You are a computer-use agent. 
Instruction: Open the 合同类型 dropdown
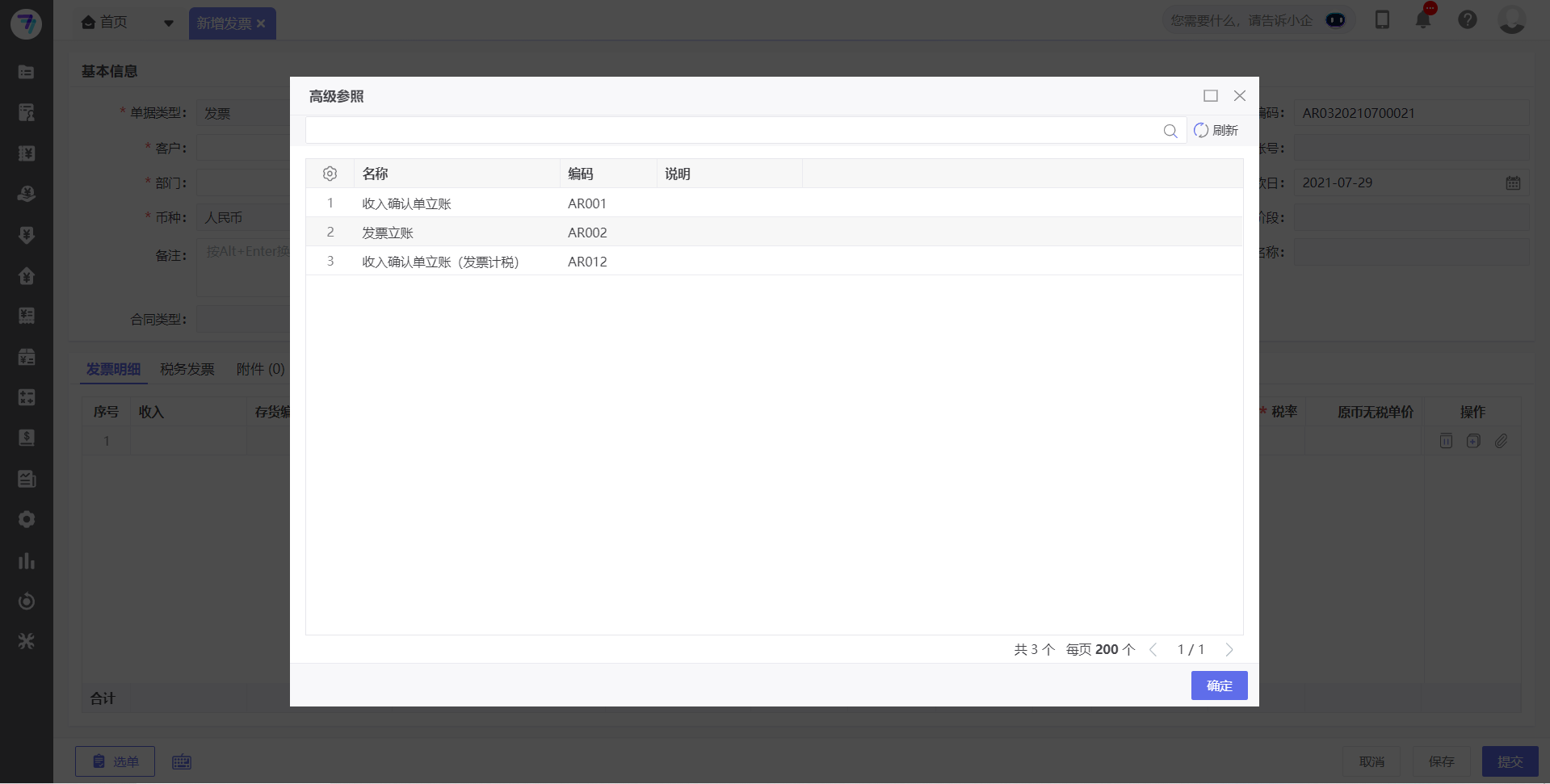pyautogui.click(x=242, y=319)
